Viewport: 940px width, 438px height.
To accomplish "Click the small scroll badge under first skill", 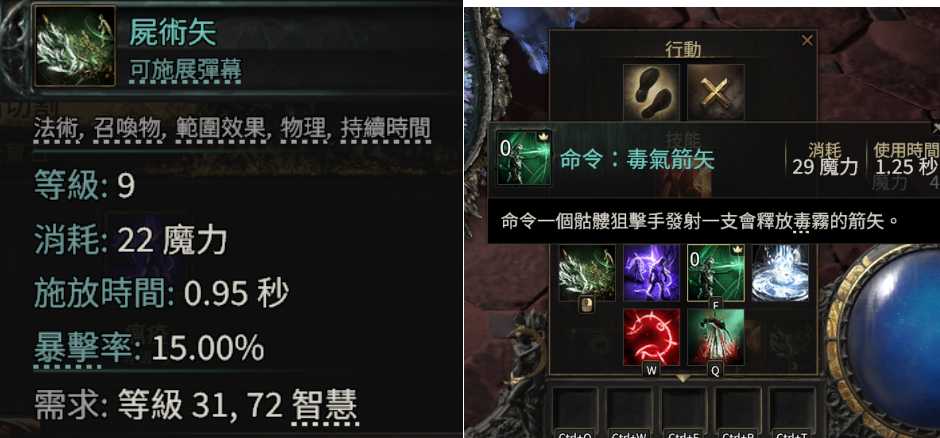I will (x=587, y=305).
